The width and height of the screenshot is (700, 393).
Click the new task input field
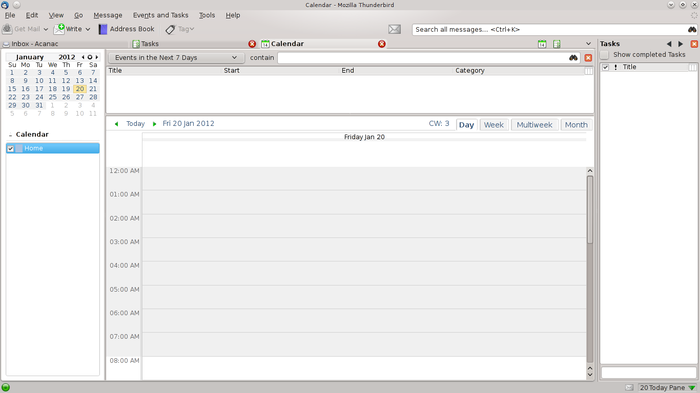pyautogui.click(x=648, y=372)
